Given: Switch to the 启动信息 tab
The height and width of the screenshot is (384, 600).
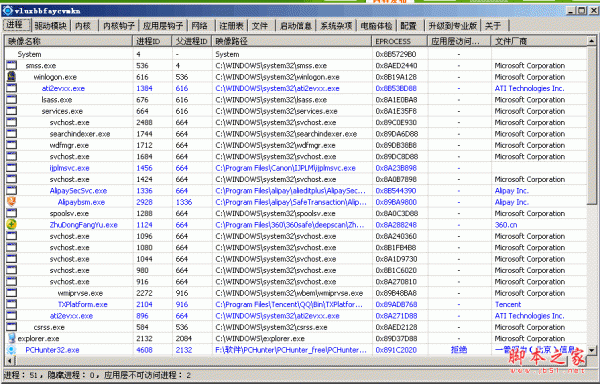Looking at the screenshot, I should tap(295, 26).
